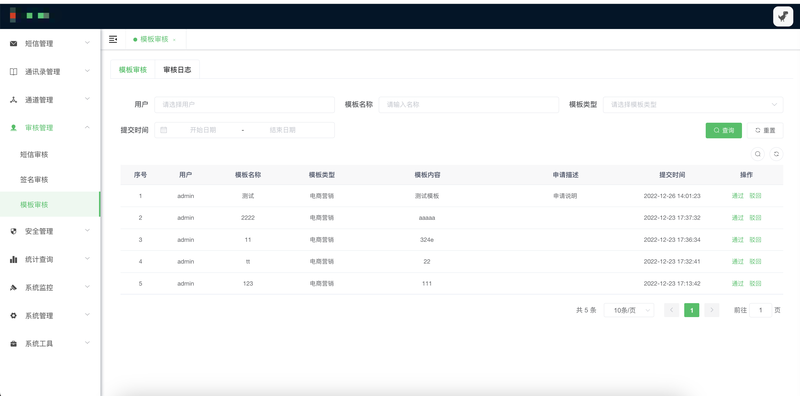800x396 pixels.
Task: Close the 模板审核 page tag
Action: click(174, 40)
